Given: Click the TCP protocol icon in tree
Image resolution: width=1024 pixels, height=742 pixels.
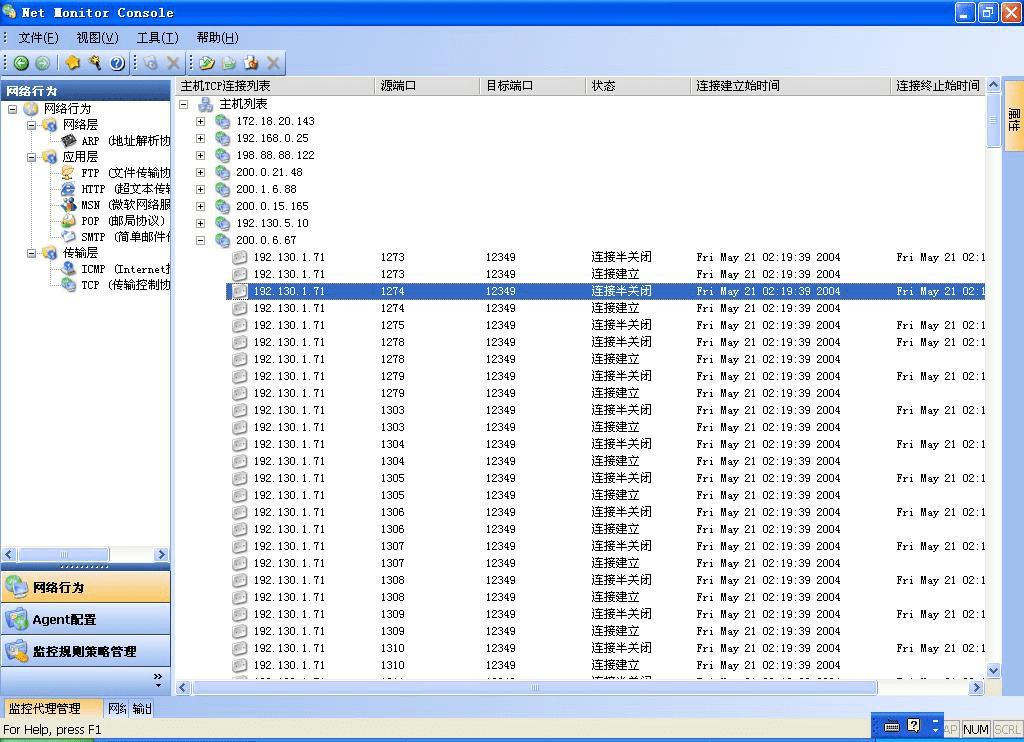Looking at the screenshot, I should pyautogui.click(x=69, y=285).
